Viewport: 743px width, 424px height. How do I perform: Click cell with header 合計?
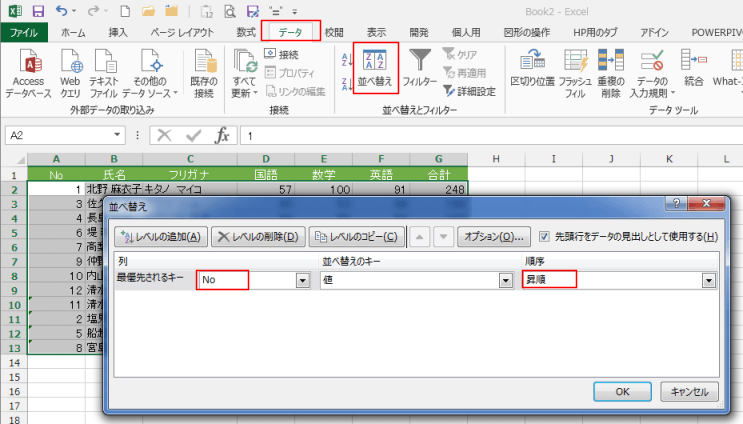tap(438, 175)
